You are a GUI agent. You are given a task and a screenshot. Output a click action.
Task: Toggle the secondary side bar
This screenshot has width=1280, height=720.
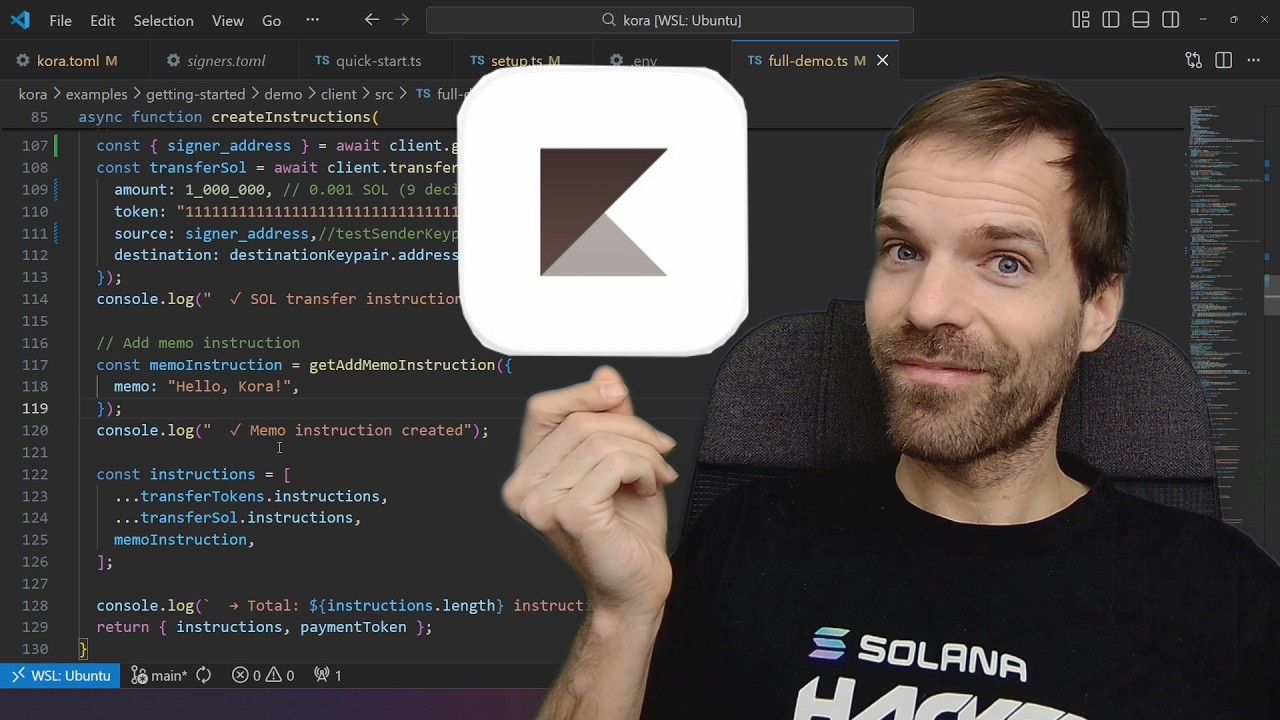point(1170,20)
